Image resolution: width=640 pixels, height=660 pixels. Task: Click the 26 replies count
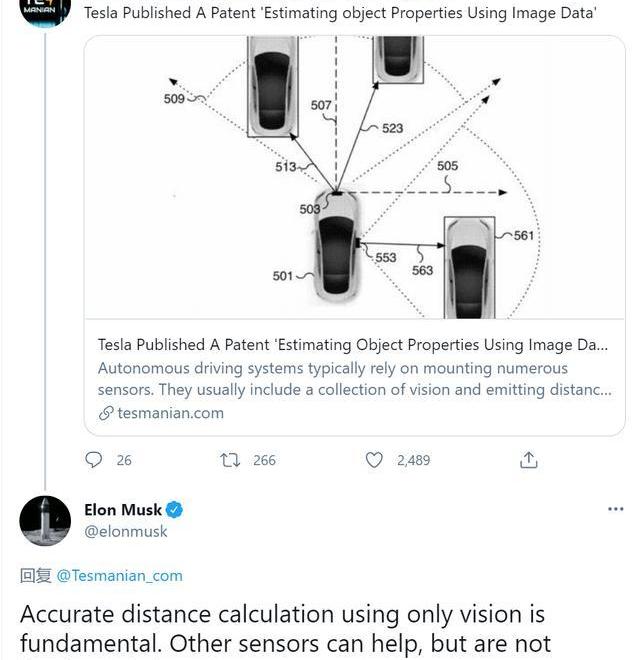(x=124, y=460)
